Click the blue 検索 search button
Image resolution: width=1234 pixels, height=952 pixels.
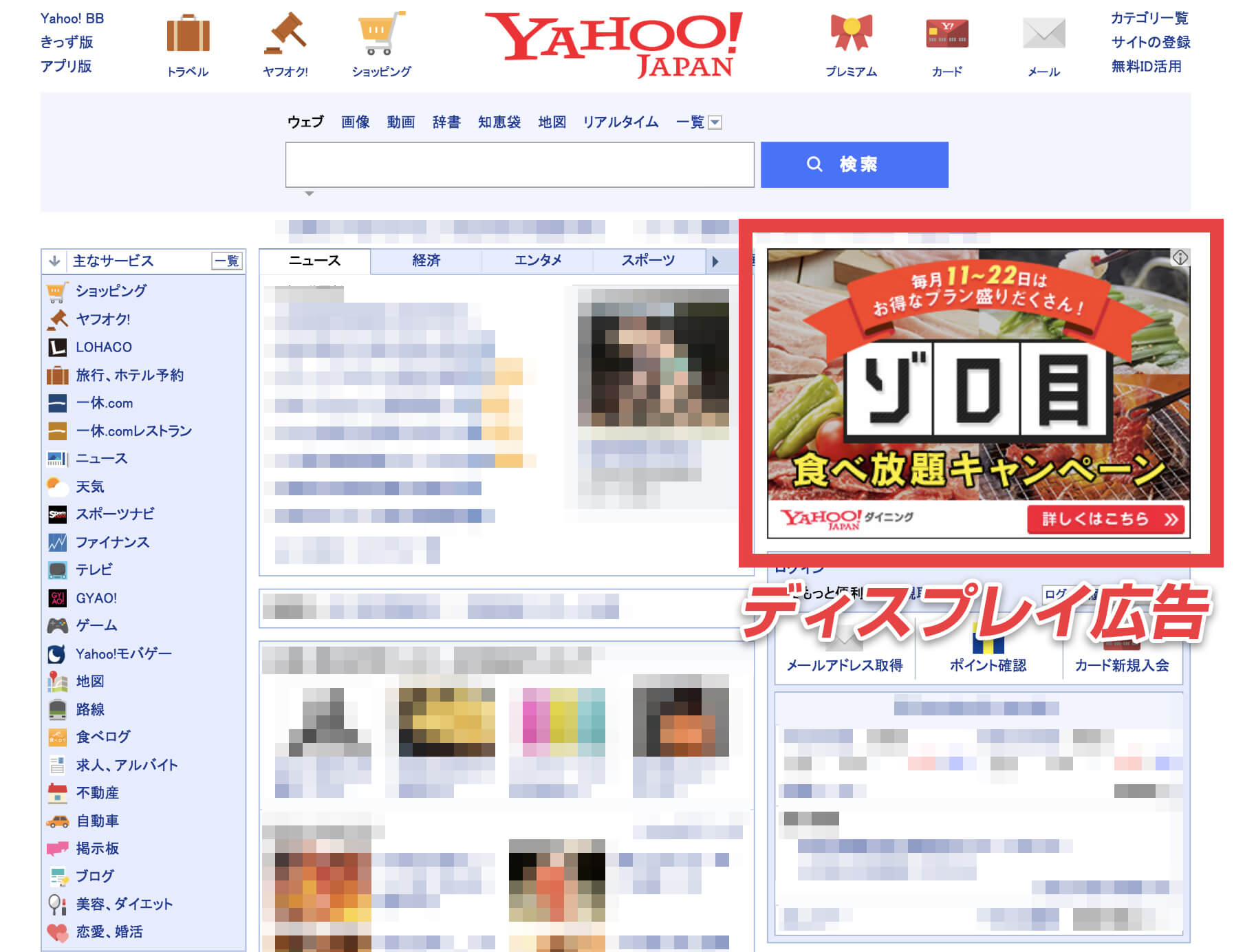coord(854,164)
